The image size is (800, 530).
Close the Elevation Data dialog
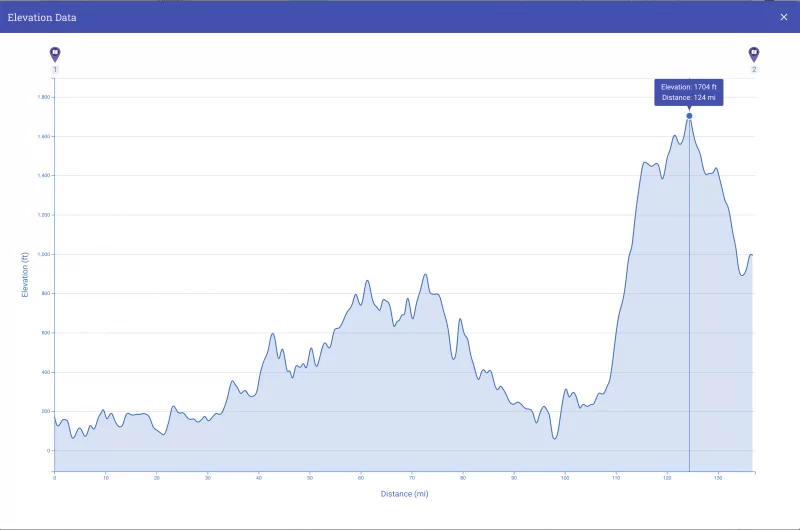[784, 17]
